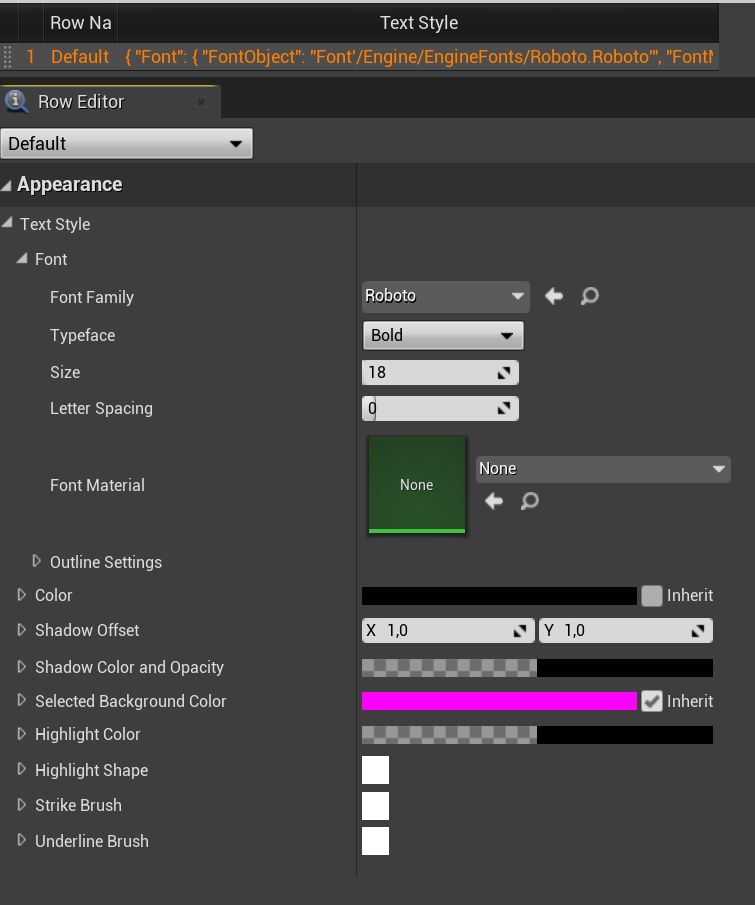Screen dimensions: 755x905
Task: Open magenta Selected Background Color swatch
Action: click(499, 701)
